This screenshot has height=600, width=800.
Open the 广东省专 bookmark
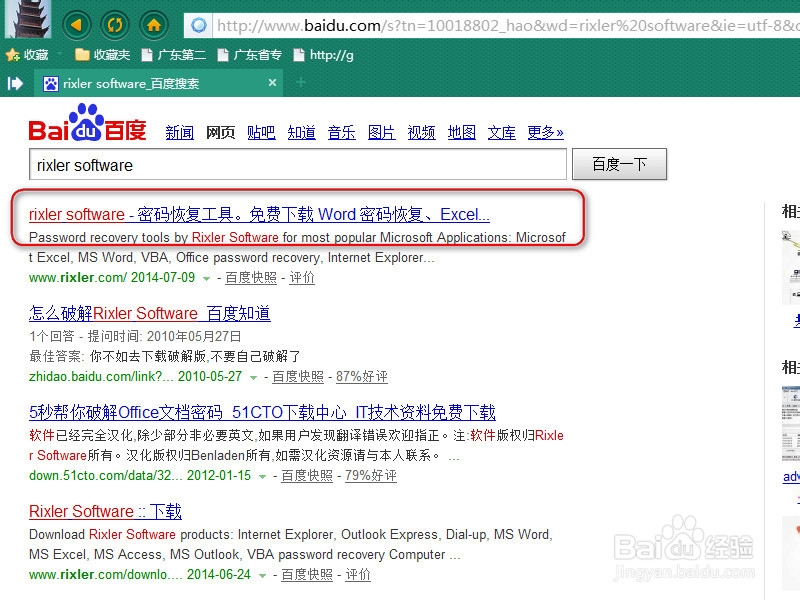point(249,55)
